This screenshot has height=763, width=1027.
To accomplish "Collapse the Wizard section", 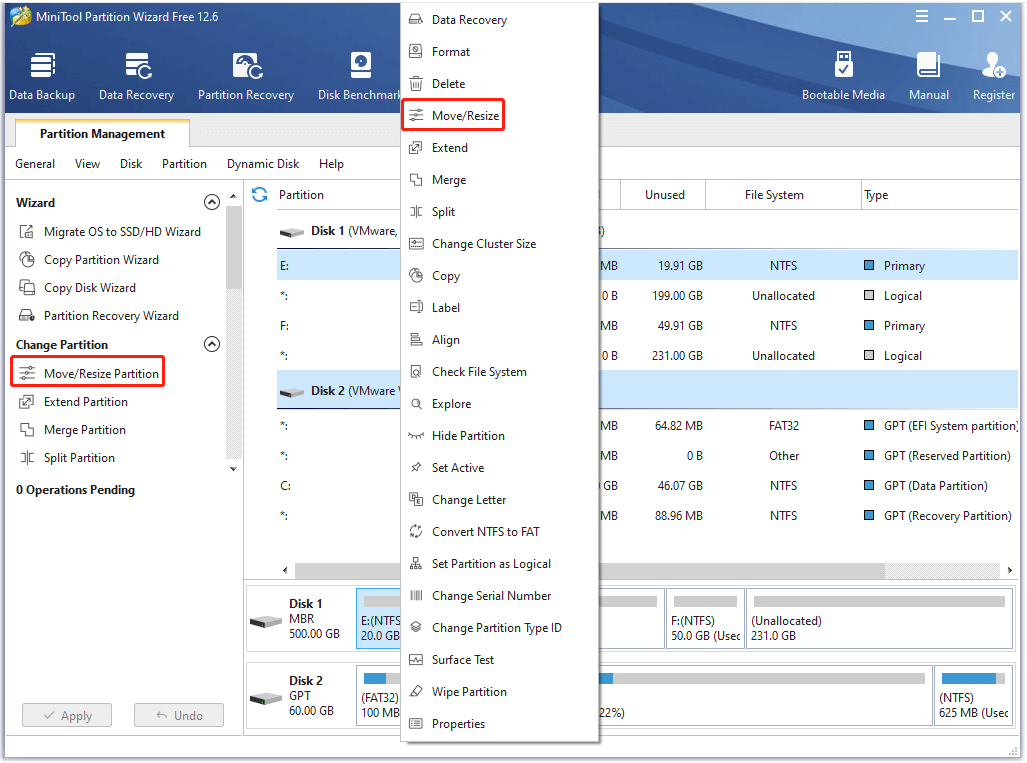I will tap(212, 202).
